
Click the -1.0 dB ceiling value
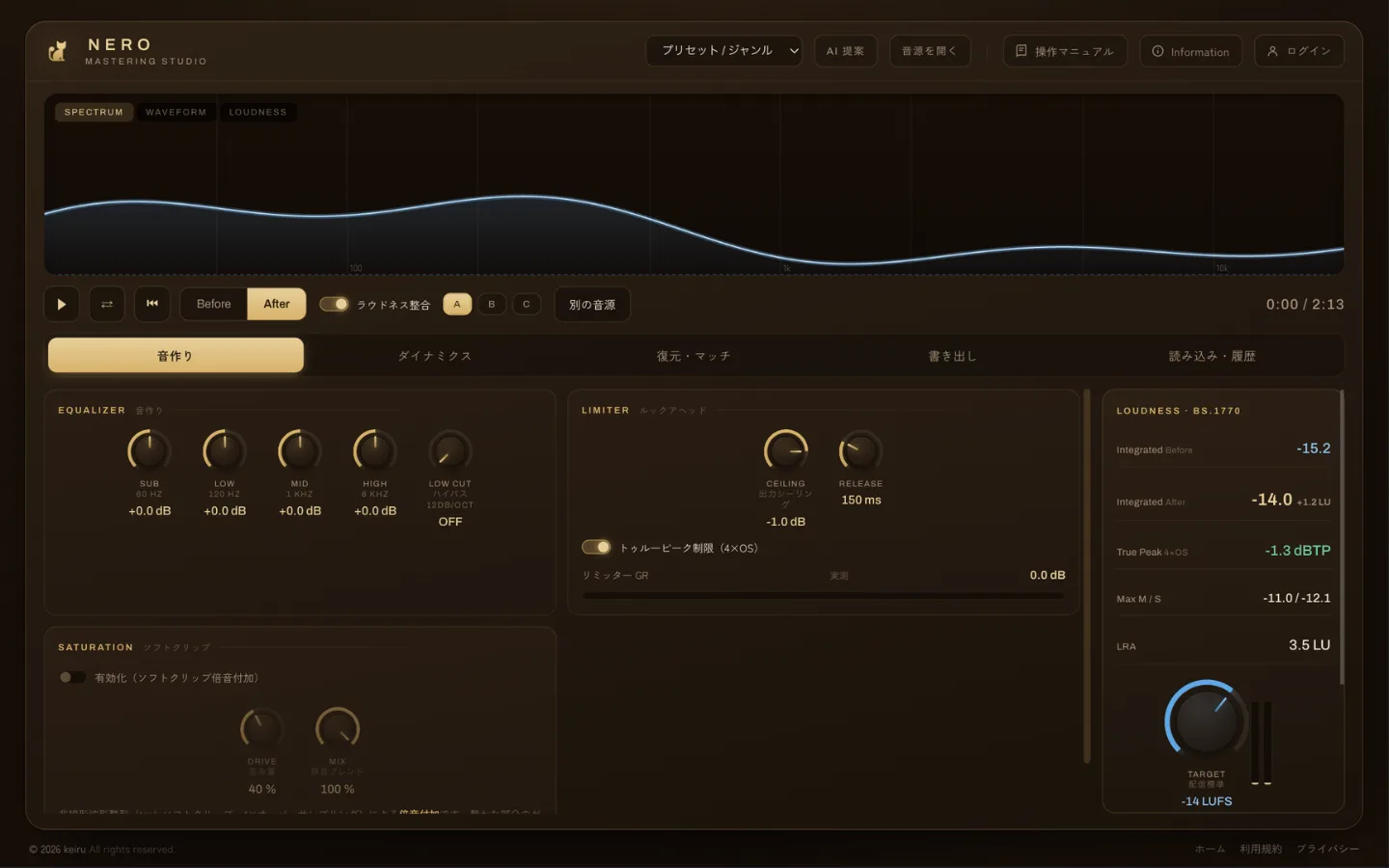point(786,522)
